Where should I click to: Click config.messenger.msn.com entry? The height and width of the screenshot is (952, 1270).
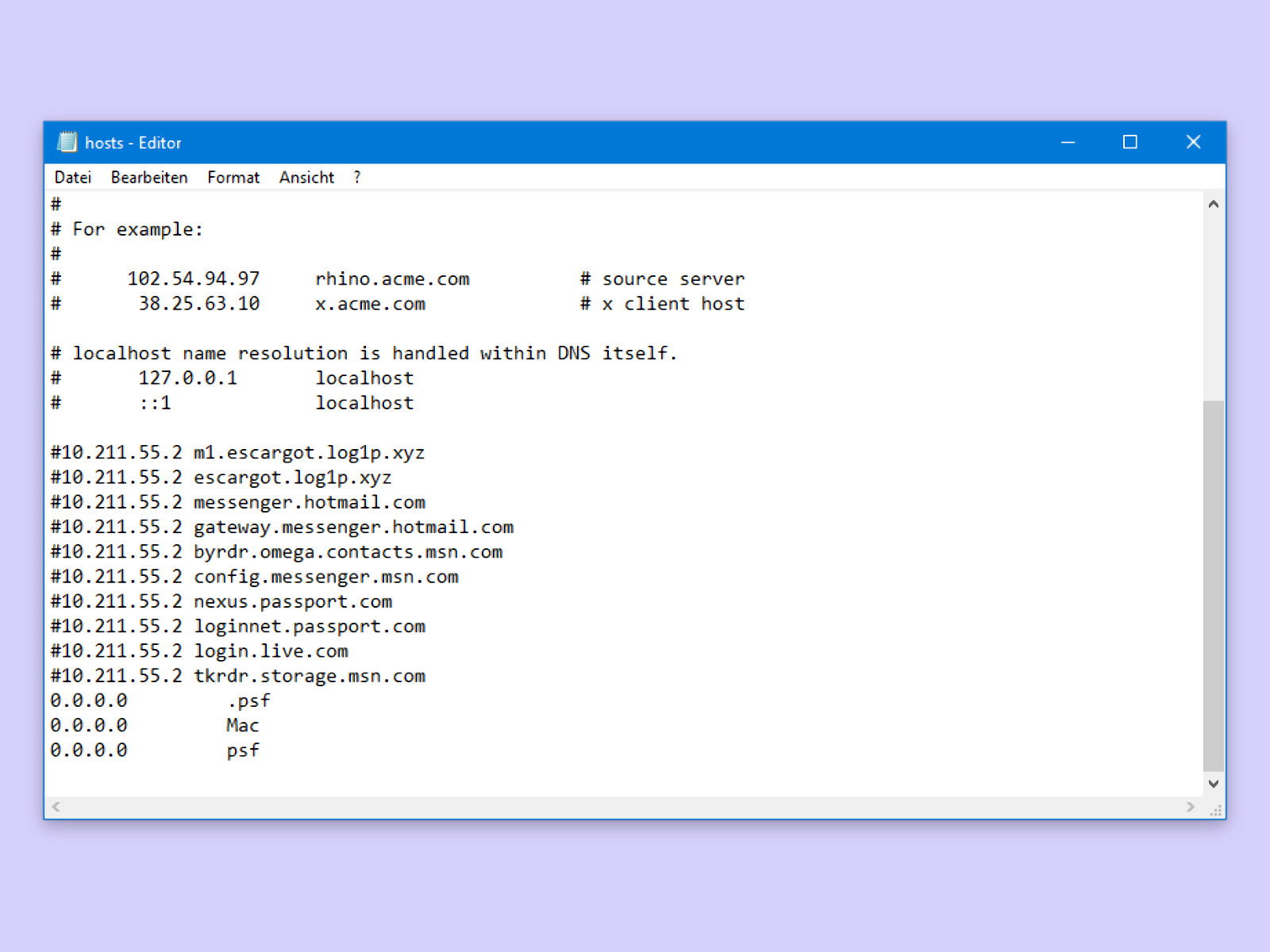325,577
